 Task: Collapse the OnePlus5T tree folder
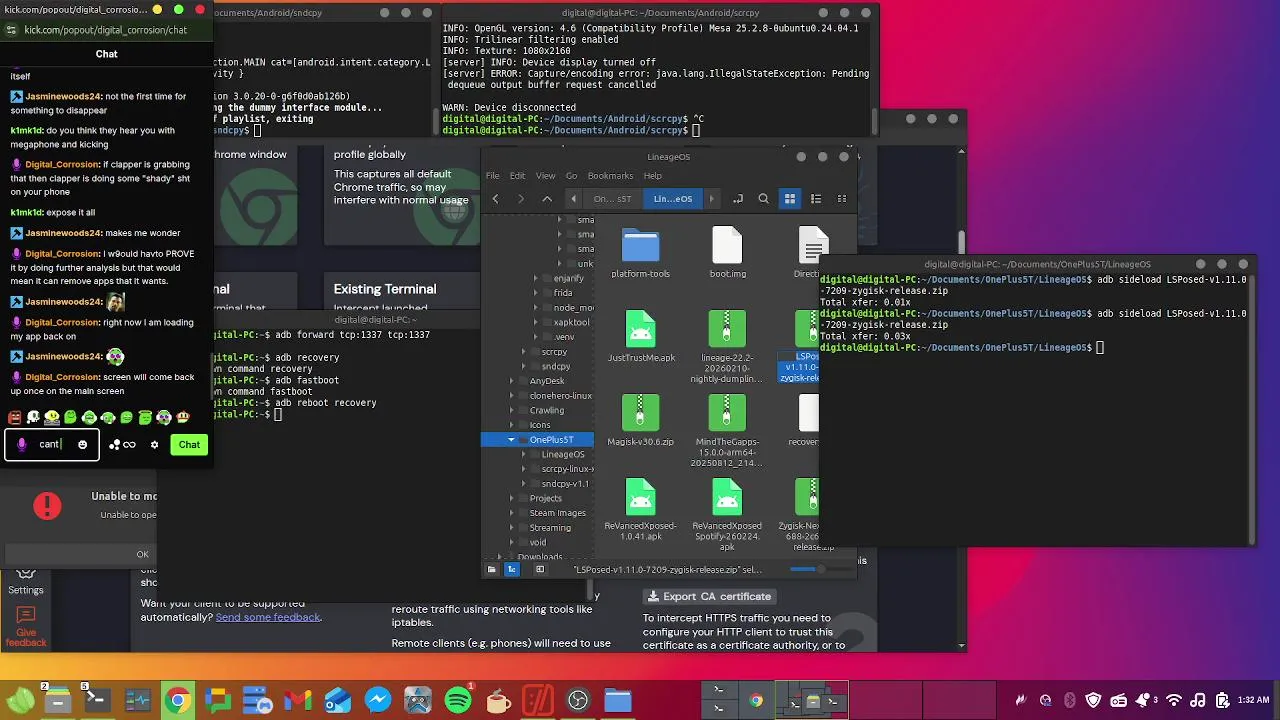[x=511, y=440]
